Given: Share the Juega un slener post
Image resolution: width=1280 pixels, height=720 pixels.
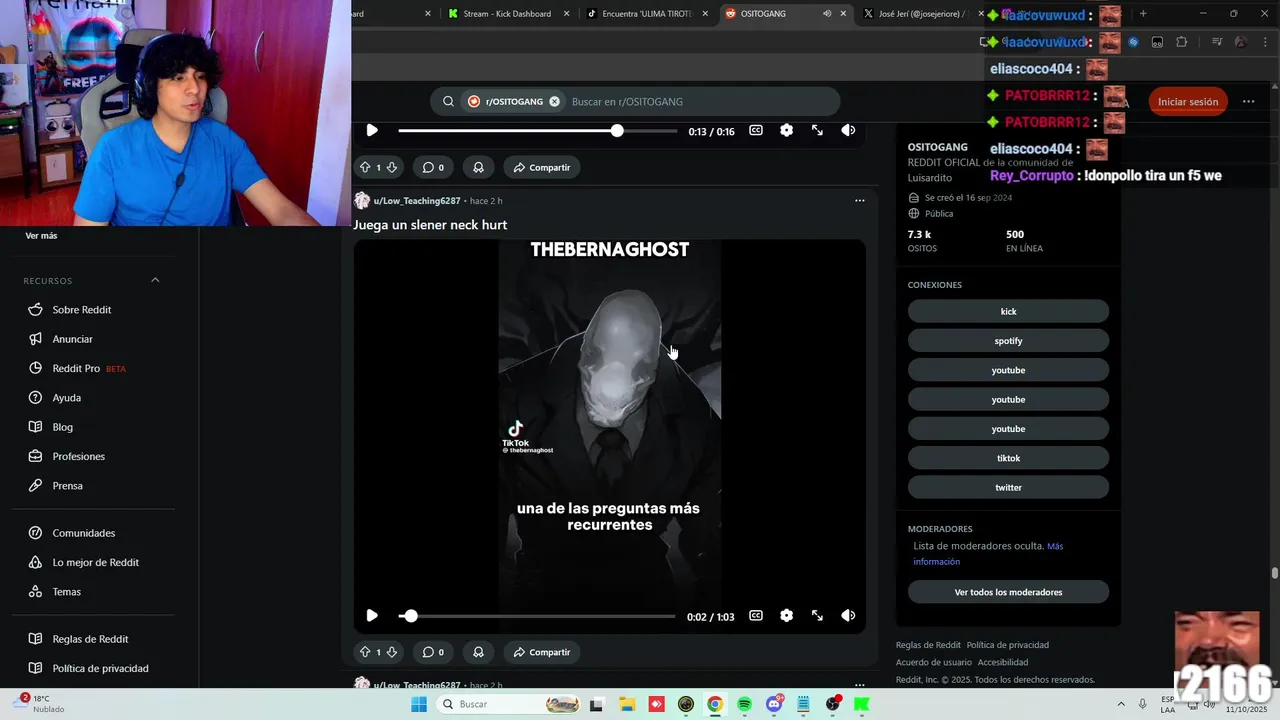Looking at the screenshot, I should [542, 652].
